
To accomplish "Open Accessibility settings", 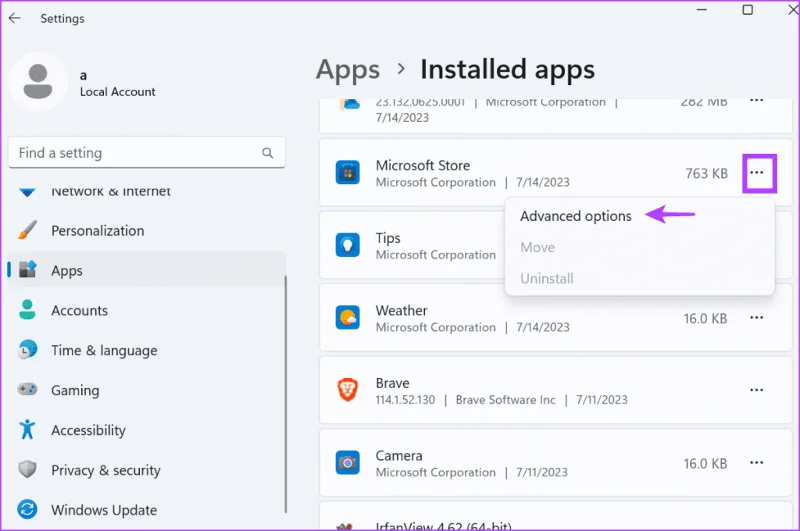I will click(146, 429).
